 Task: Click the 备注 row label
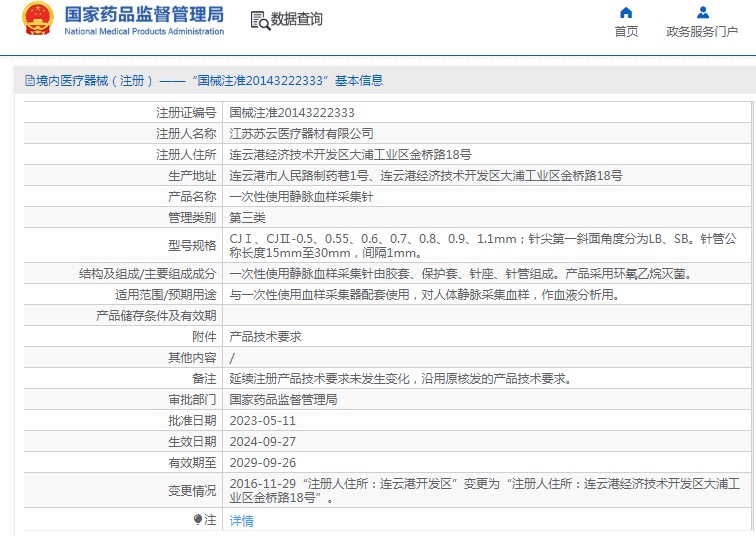pyautogui.click(x=204, y=378)
